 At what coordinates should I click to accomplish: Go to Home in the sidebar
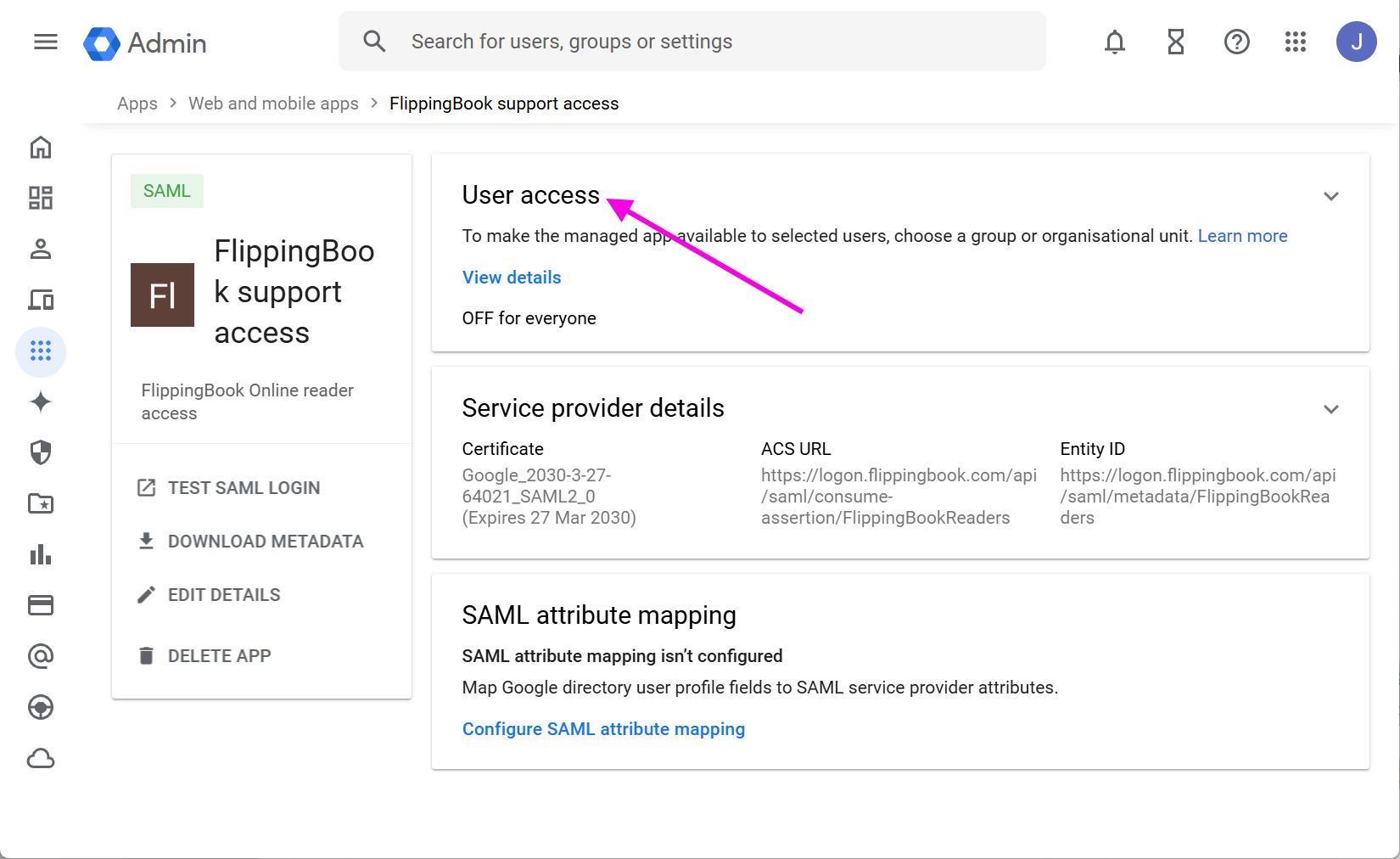pyautogui.click(x=41, y=148)
